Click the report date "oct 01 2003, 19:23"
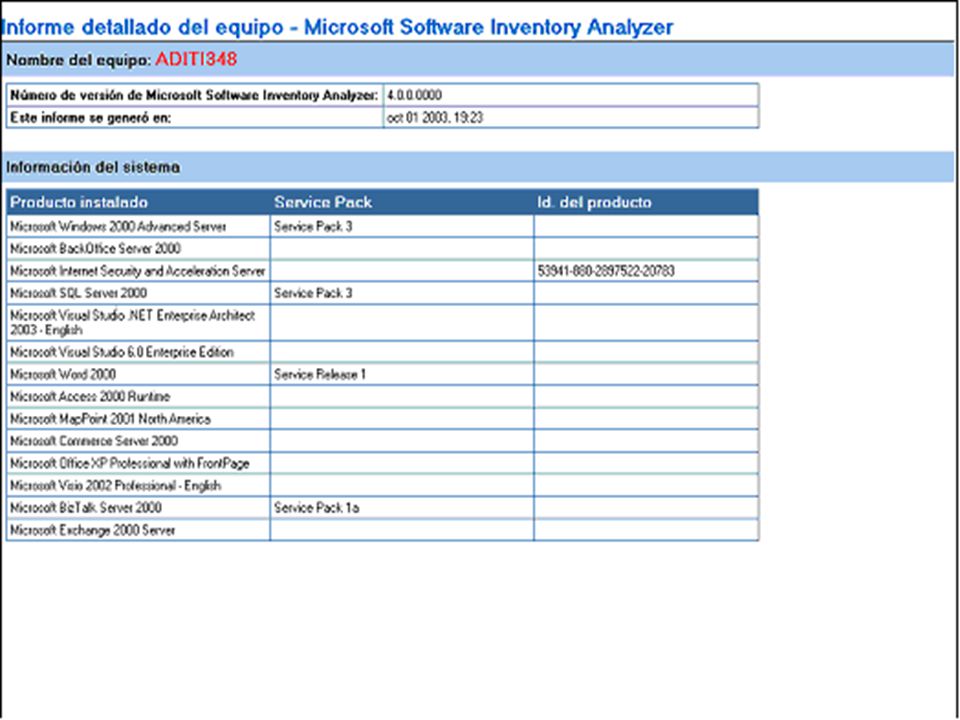960x720 pixels. [435, 118]
